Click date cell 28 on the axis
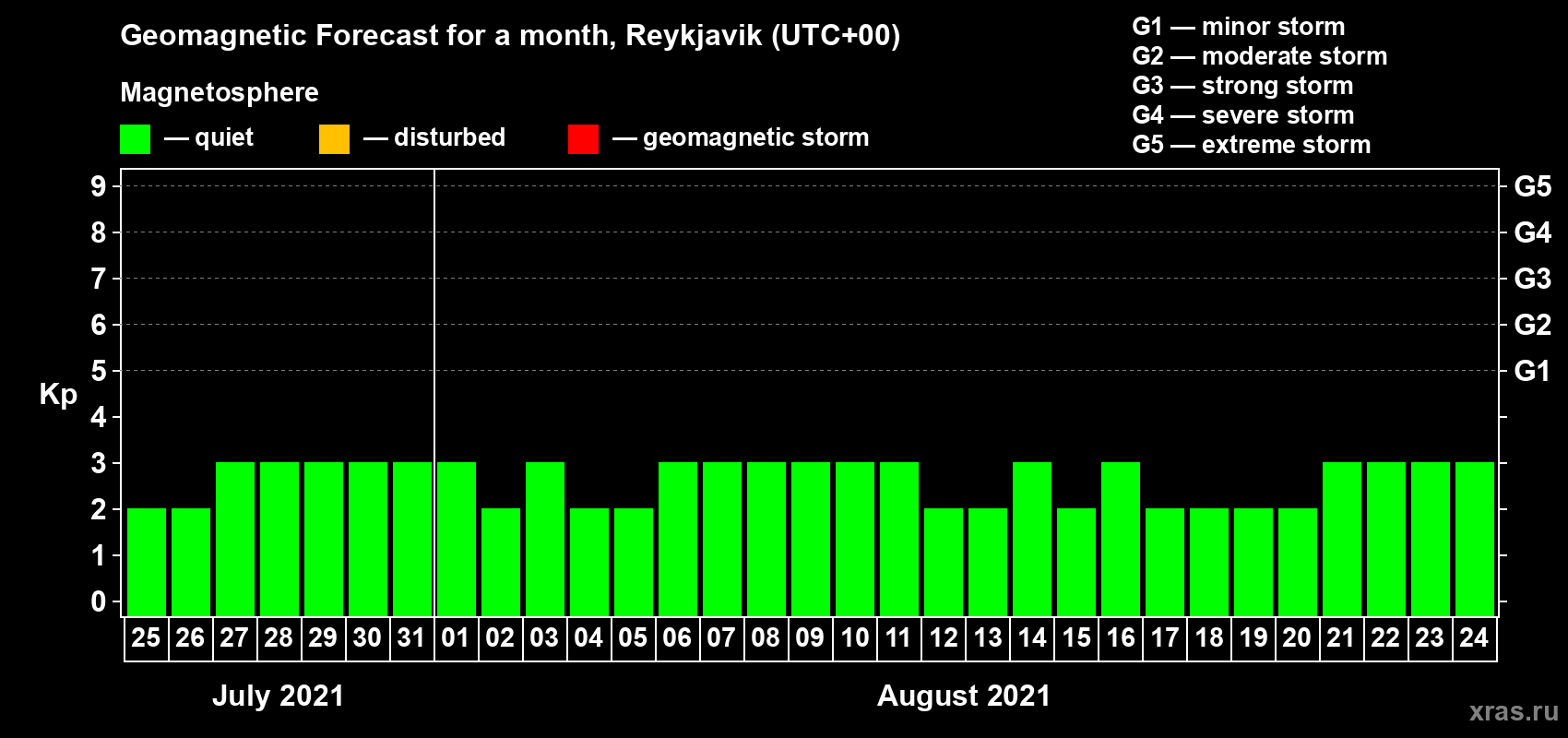 [279, 638]
